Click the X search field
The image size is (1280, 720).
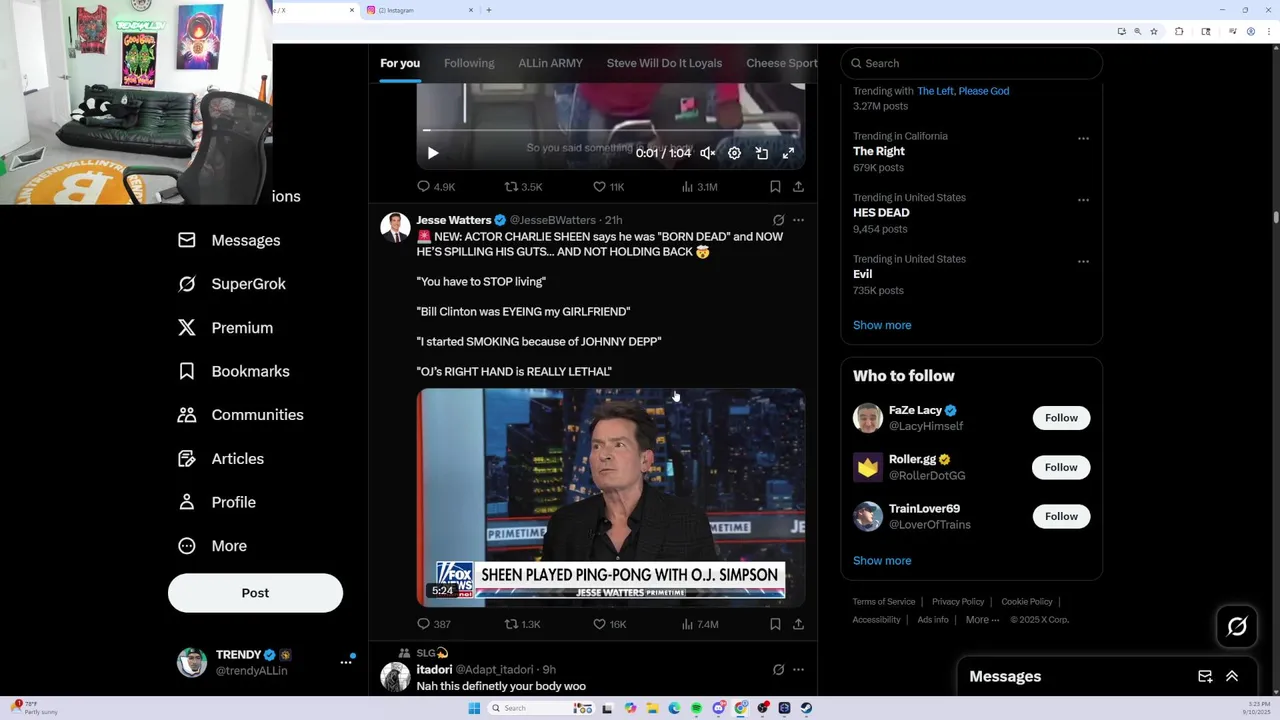[971, 63]
